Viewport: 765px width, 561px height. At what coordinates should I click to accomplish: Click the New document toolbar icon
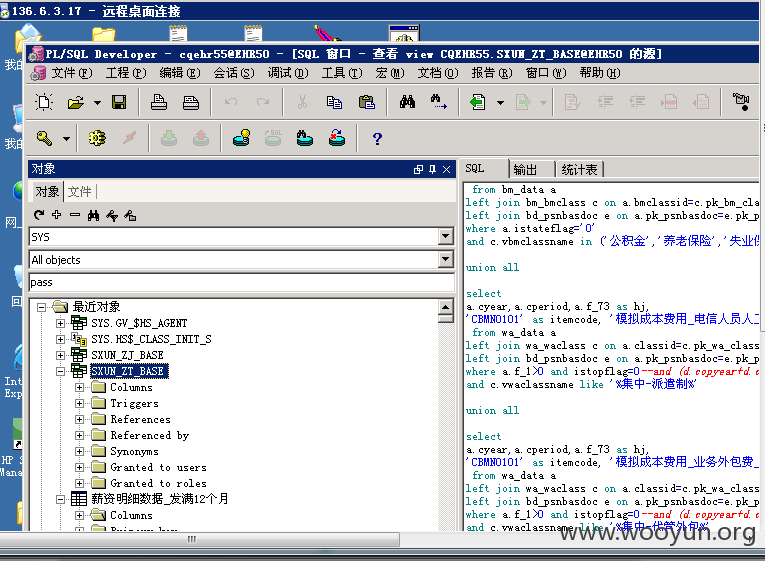click(44, 102)
